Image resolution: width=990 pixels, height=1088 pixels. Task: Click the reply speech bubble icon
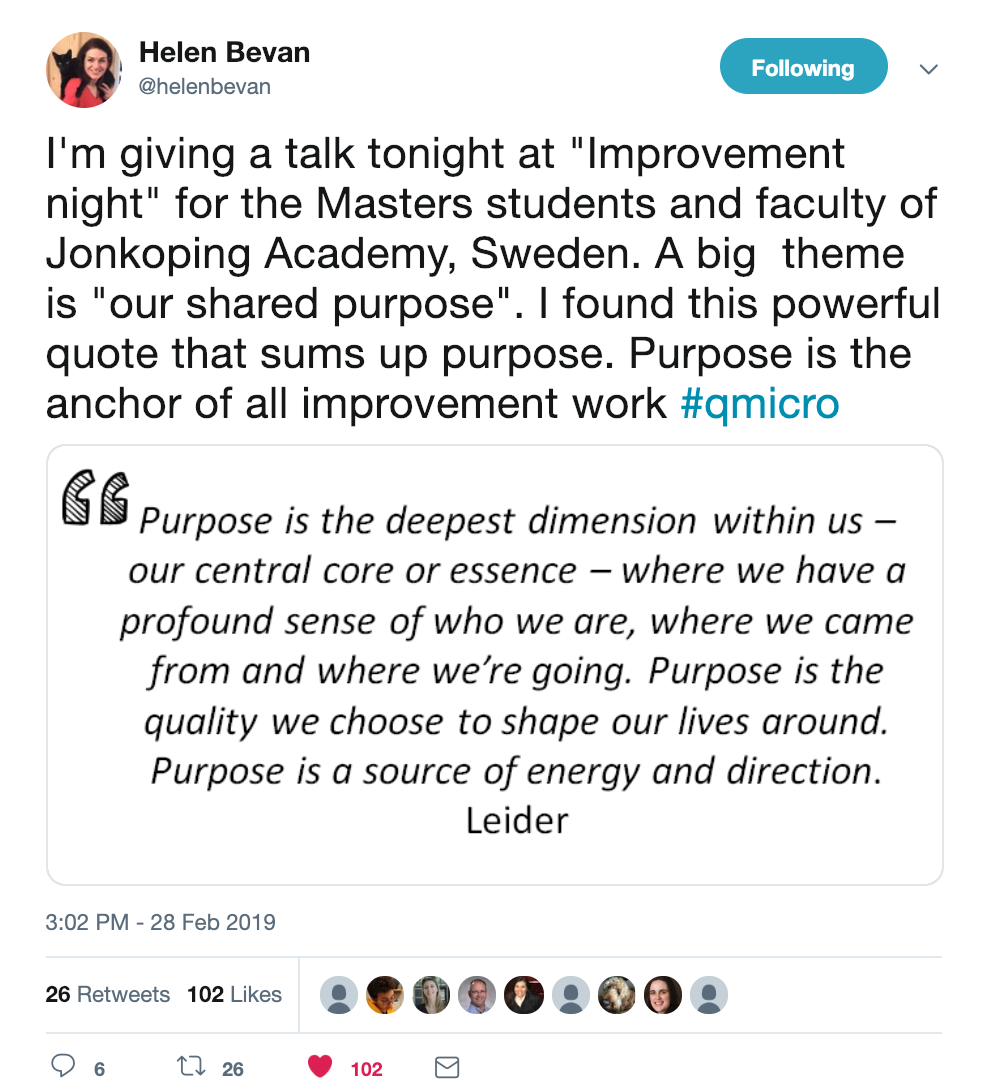[x=62, y=1065]
